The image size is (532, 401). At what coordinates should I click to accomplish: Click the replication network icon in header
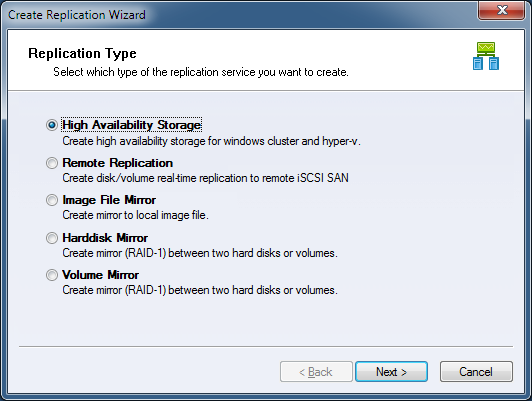click(x=486, y=56)
